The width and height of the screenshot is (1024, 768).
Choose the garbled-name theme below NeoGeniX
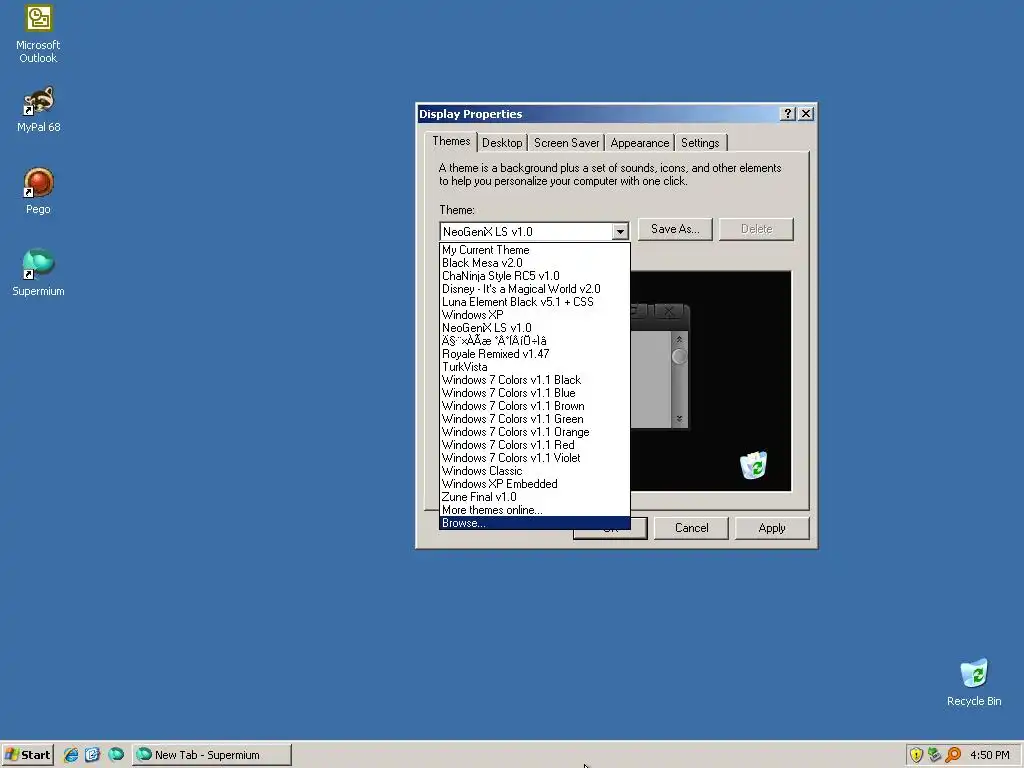[x=534, y=341]
